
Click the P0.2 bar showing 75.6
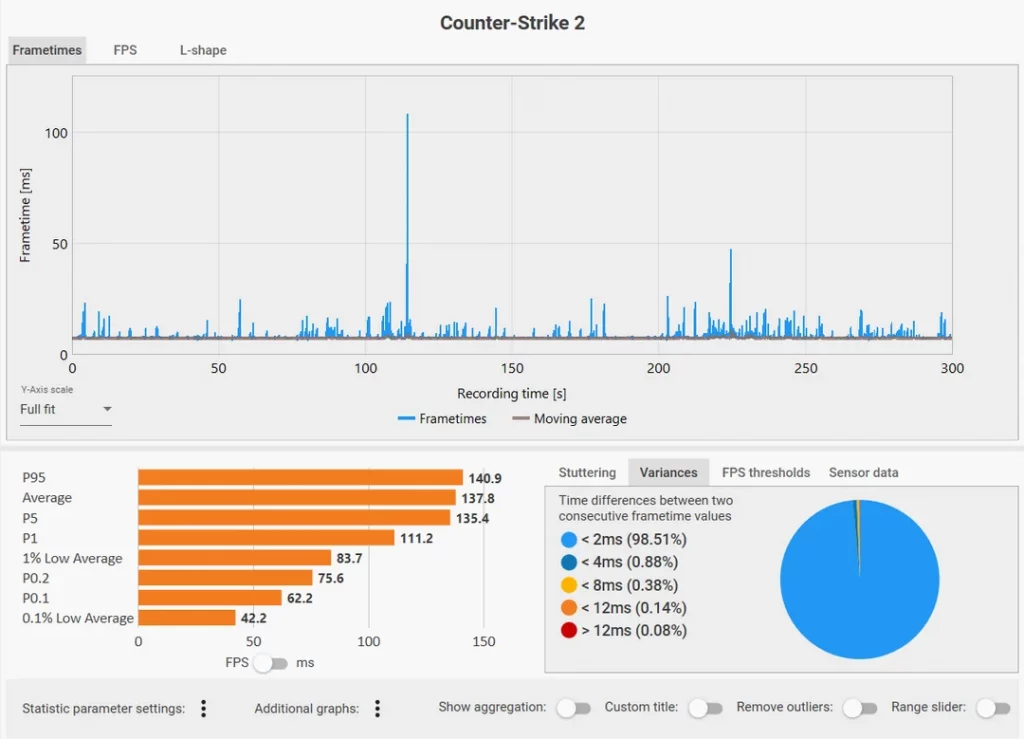pyautogui.click(x=225, y=578)
